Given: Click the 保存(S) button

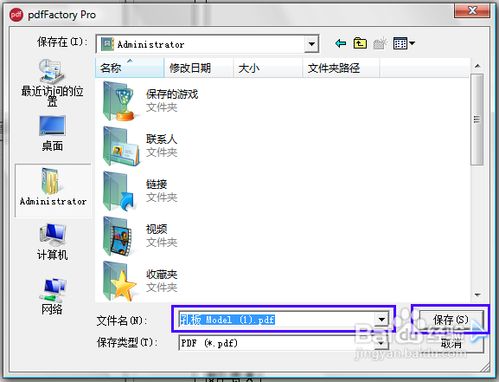Looking at the screenshot, I should pos(451,319).
